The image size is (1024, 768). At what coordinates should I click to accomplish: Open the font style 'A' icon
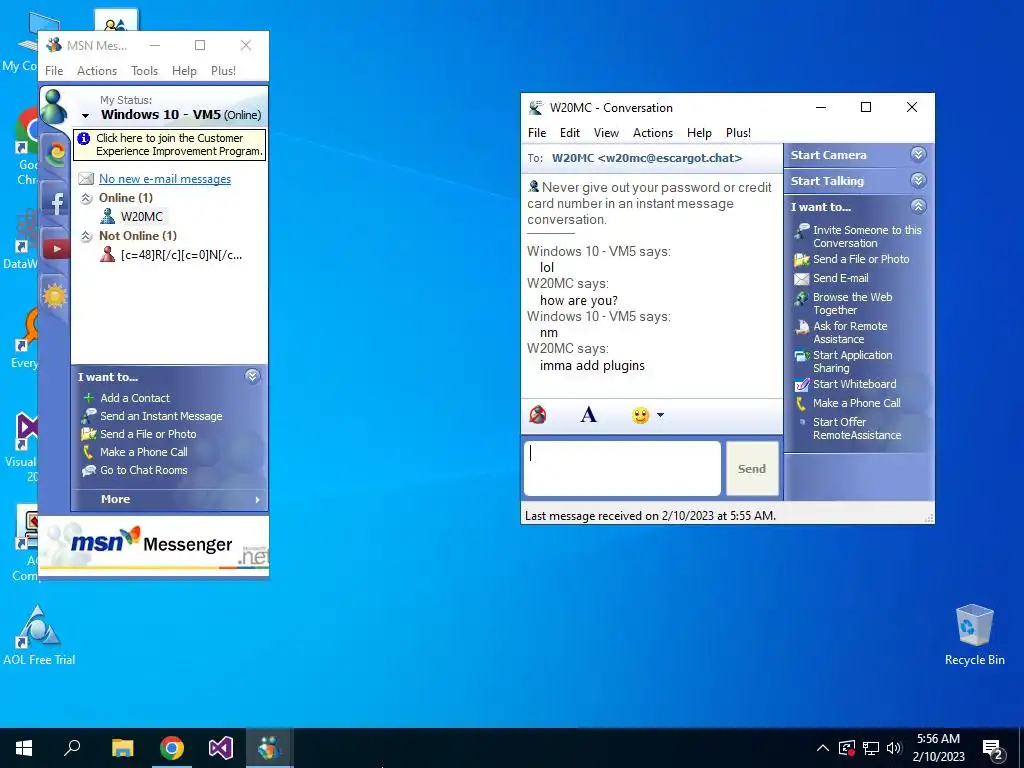click(588, 415)
